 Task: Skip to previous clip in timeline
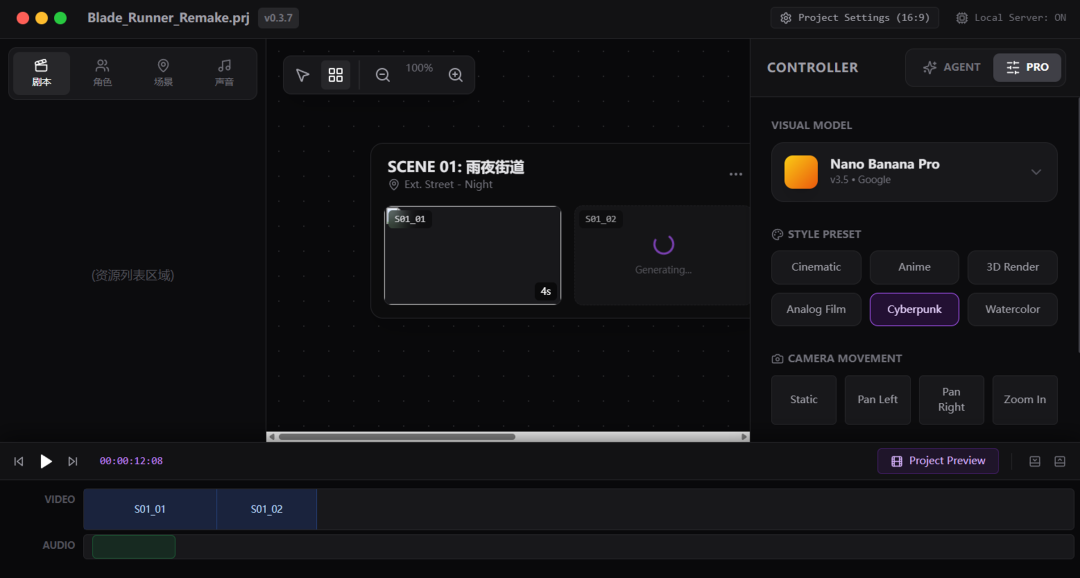point(18,461)
